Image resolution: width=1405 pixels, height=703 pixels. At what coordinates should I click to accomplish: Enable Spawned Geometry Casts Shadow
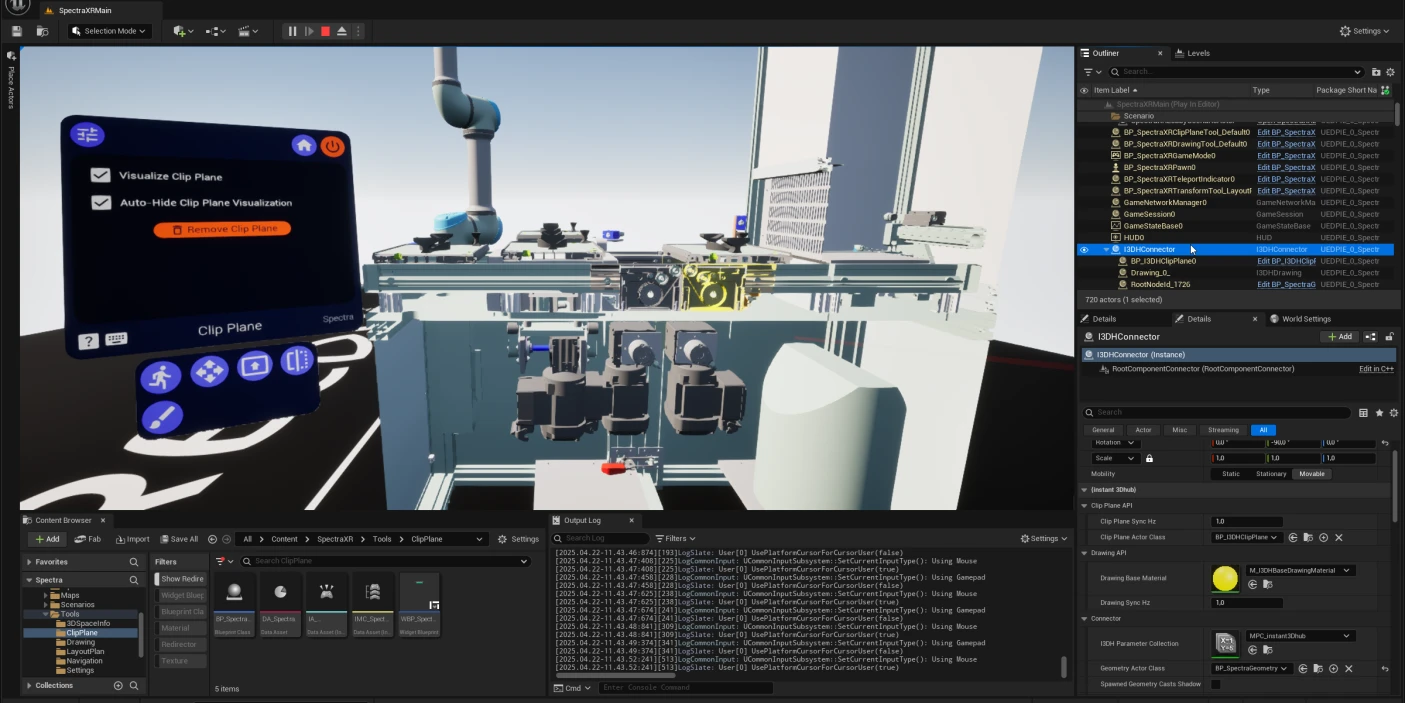pyautogui.click(x=1216, y=684)
